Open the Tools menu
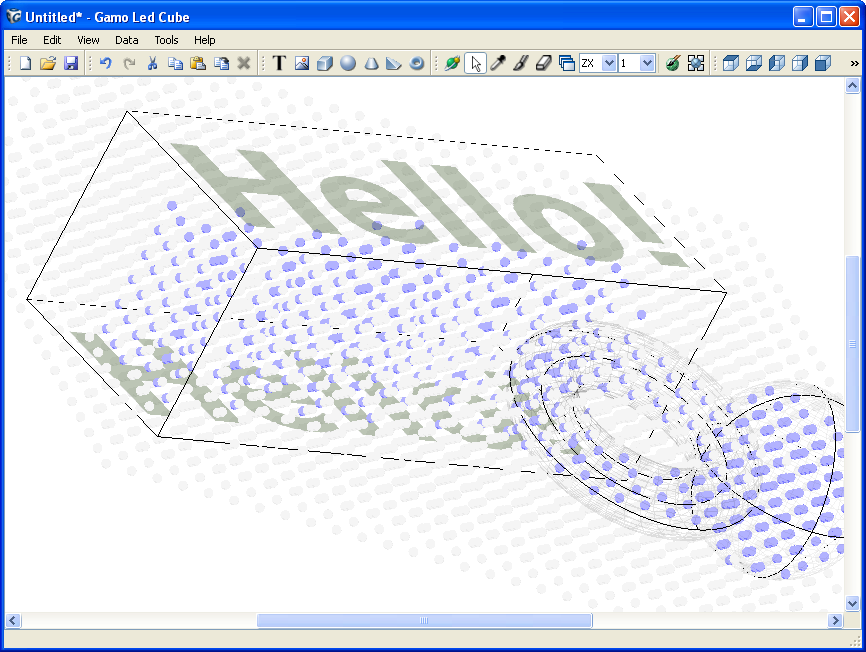 click(x=166, y=40)
